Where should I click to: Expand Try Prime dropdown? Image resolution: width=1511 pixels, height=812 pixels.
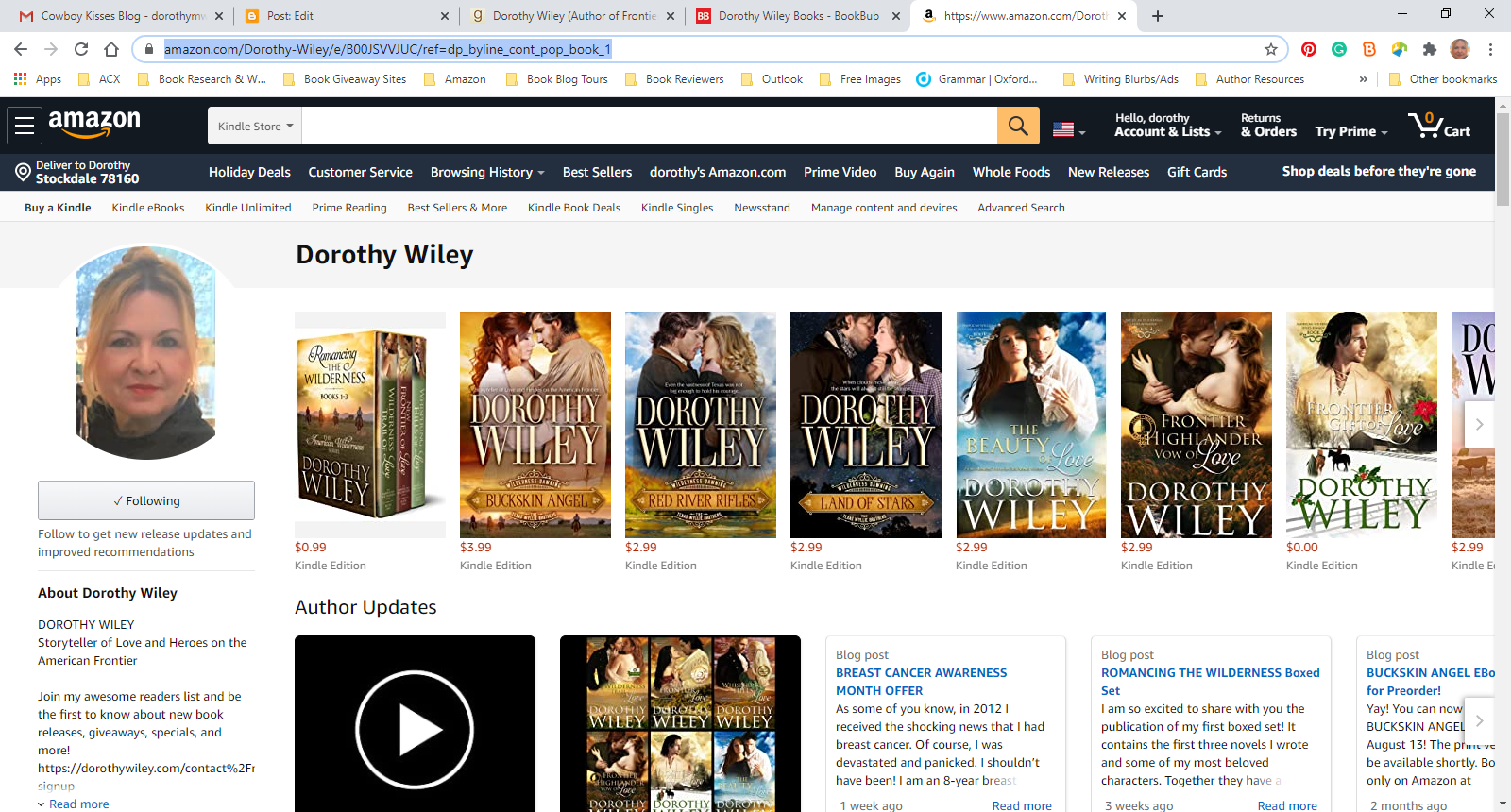tap(1350, 131)
